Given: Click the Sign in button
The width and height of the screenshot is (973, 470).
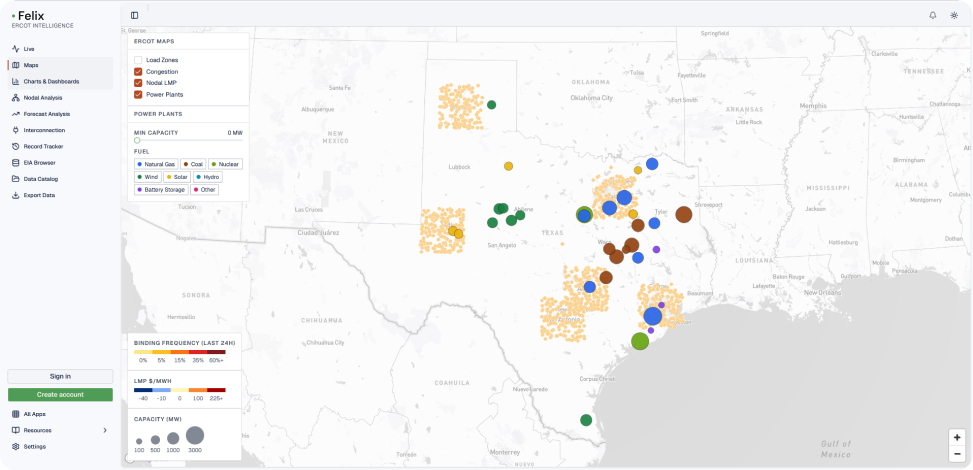Looking at the screenshot, I should pyautogui.click(x=60, y=376).
